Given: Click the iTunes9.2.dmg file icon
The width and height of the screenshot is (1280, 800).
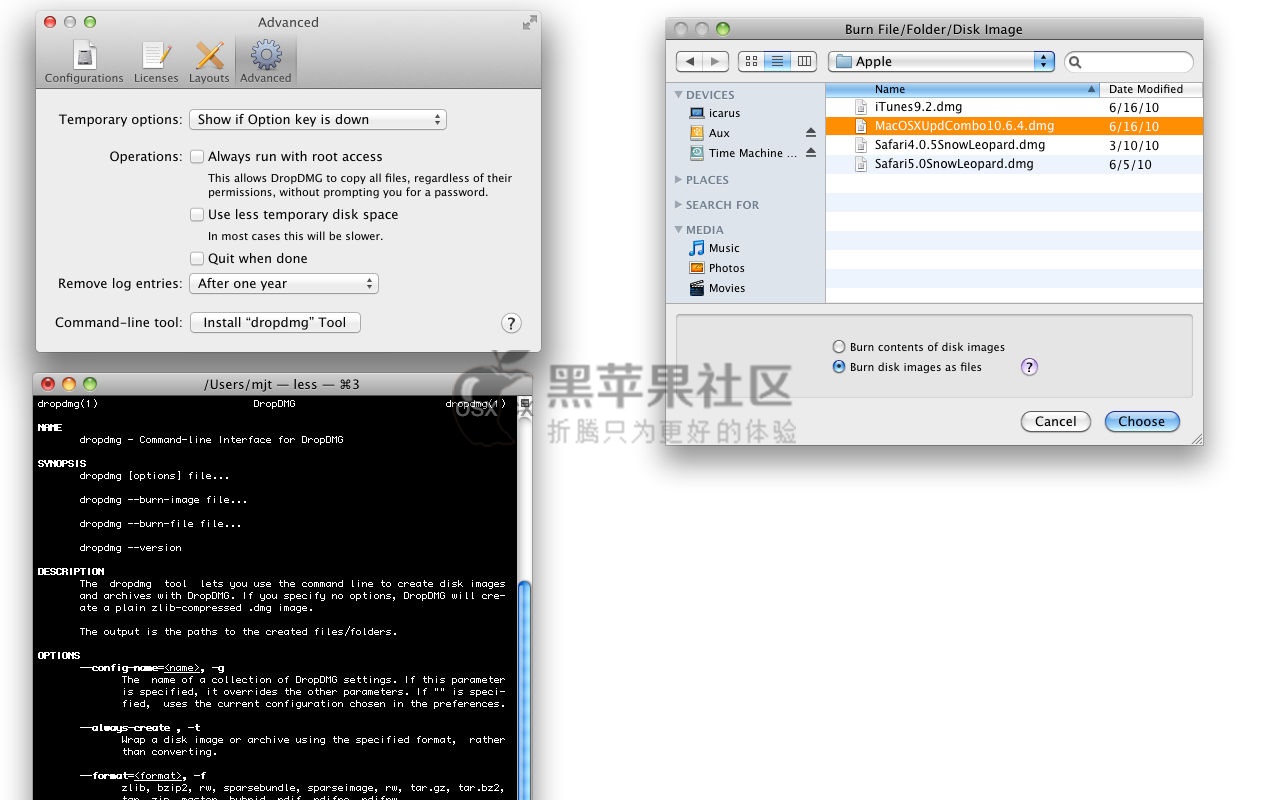Looking at the screenshot, I should click(x=862, y=107).
